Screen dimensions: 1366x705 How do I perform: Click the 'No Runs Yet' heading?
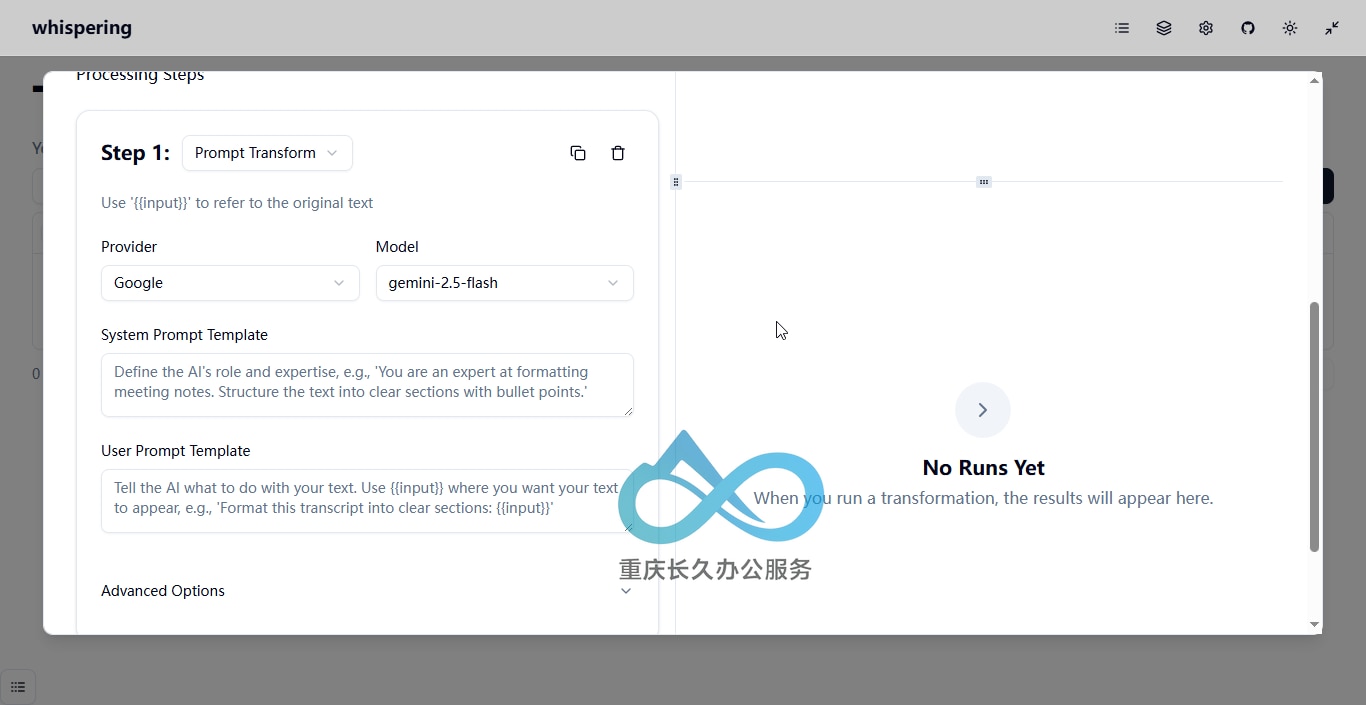(984, 468)
